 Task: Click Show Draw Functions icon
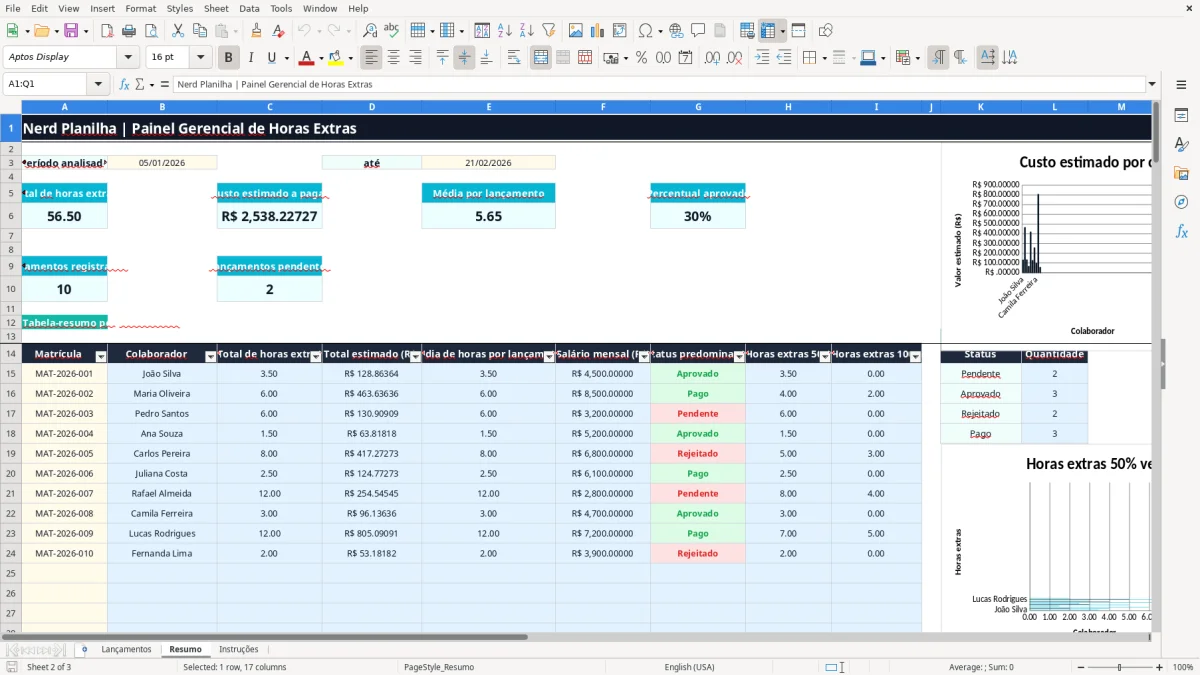[826, 31]
